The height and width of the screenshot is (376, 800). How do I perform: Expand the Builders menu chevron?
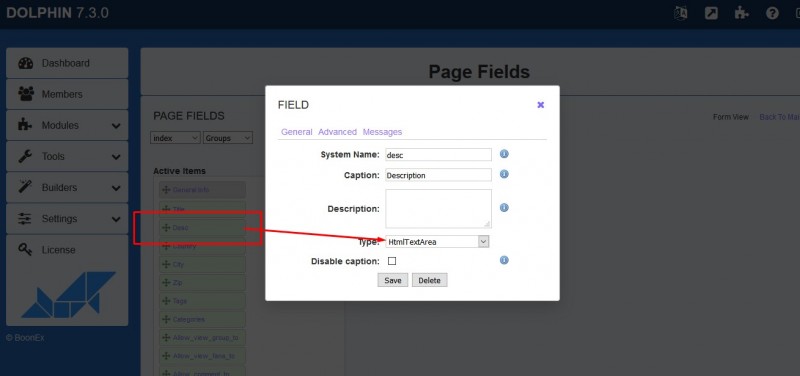[116, 188]
